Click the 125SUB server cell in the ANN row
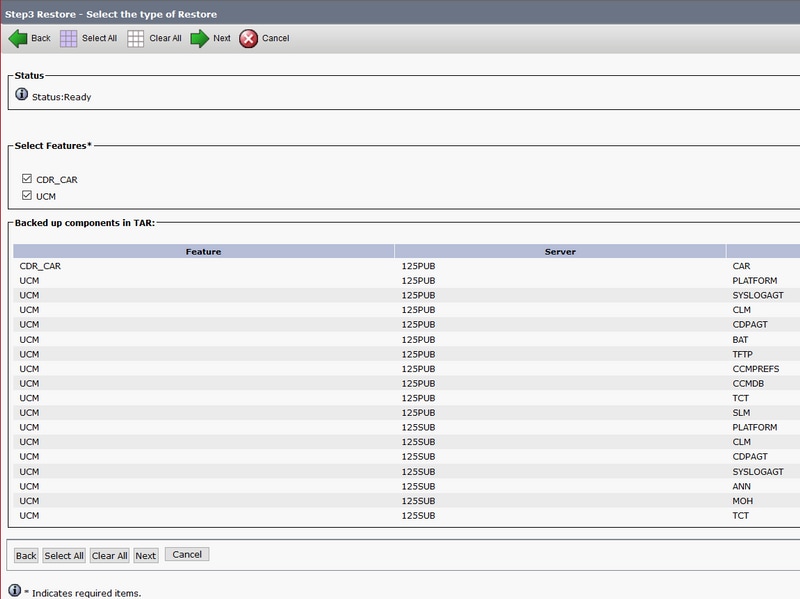The width and height of the screenshot is (800, 599). pyautogui.click(x=418, y=487)
